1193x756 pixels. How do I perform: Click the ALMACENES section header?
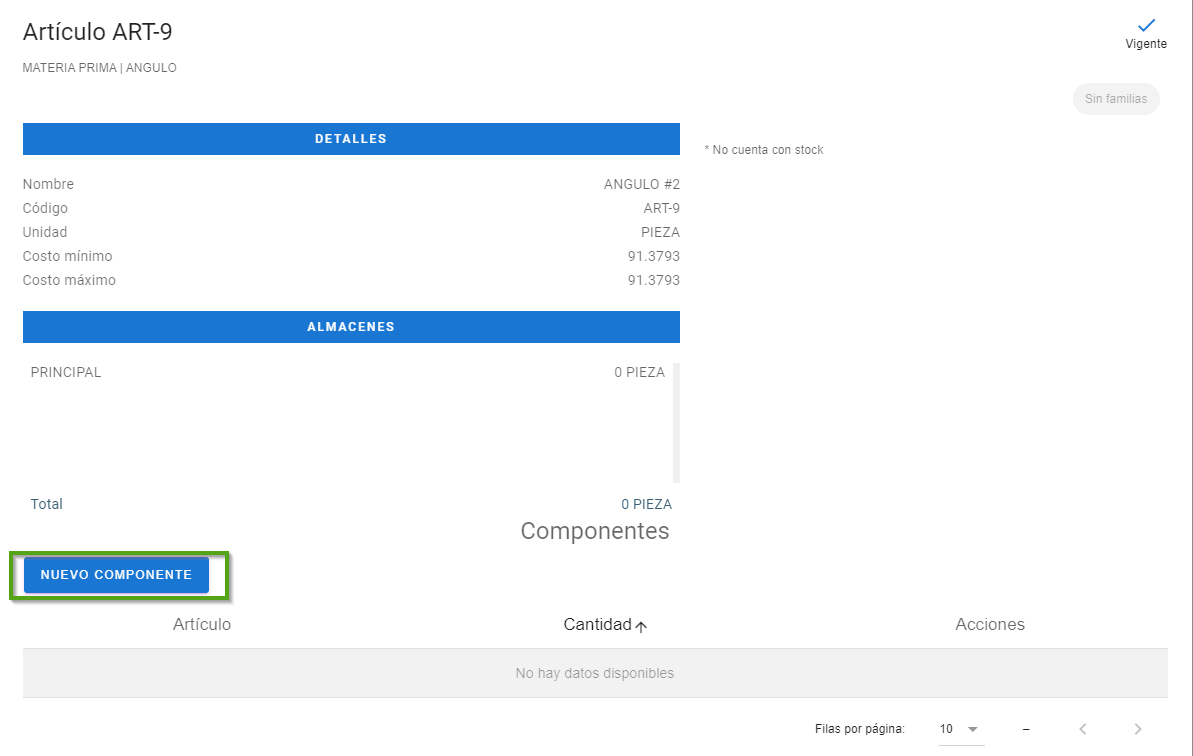point(351,327)
